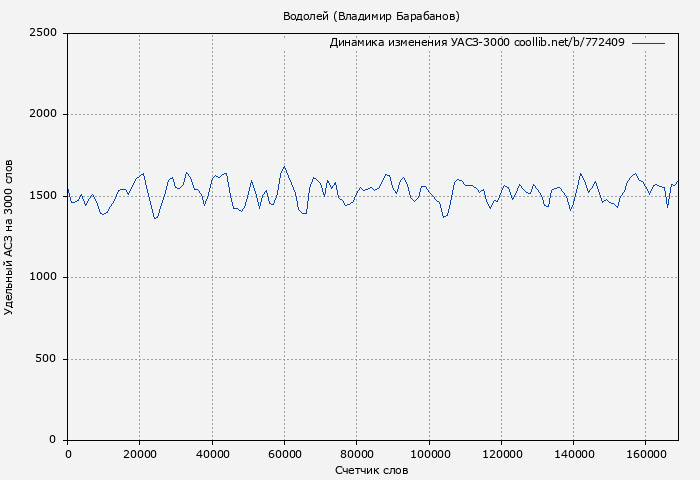The image size is (700, 480).
Task: Click the 160000 tick label on X-axis
Action: tap(644, 454)
